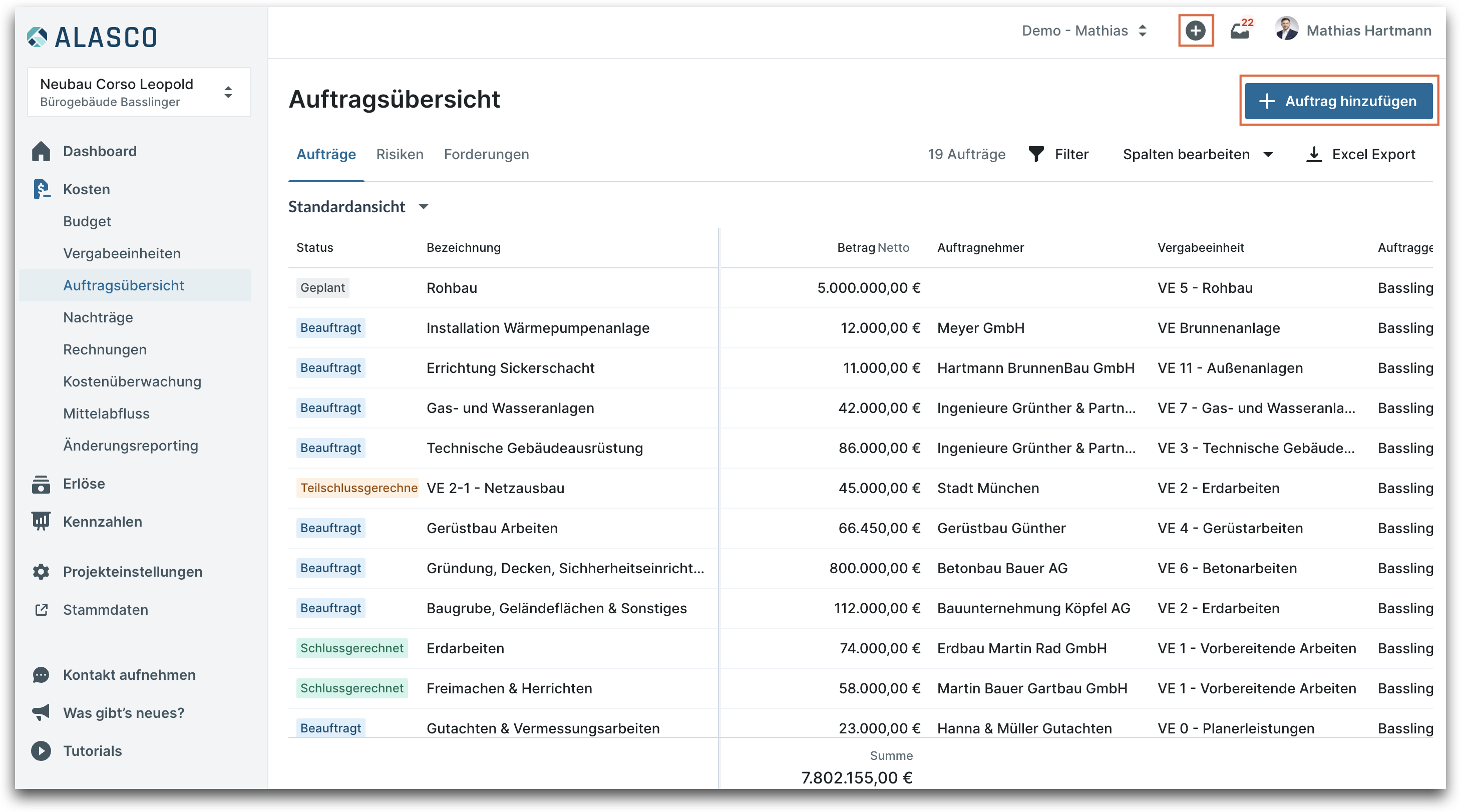The width and height of the screenshot is (1461, 812).
Task: Click the plus circle icon in header
Action: pos(1196,31)
